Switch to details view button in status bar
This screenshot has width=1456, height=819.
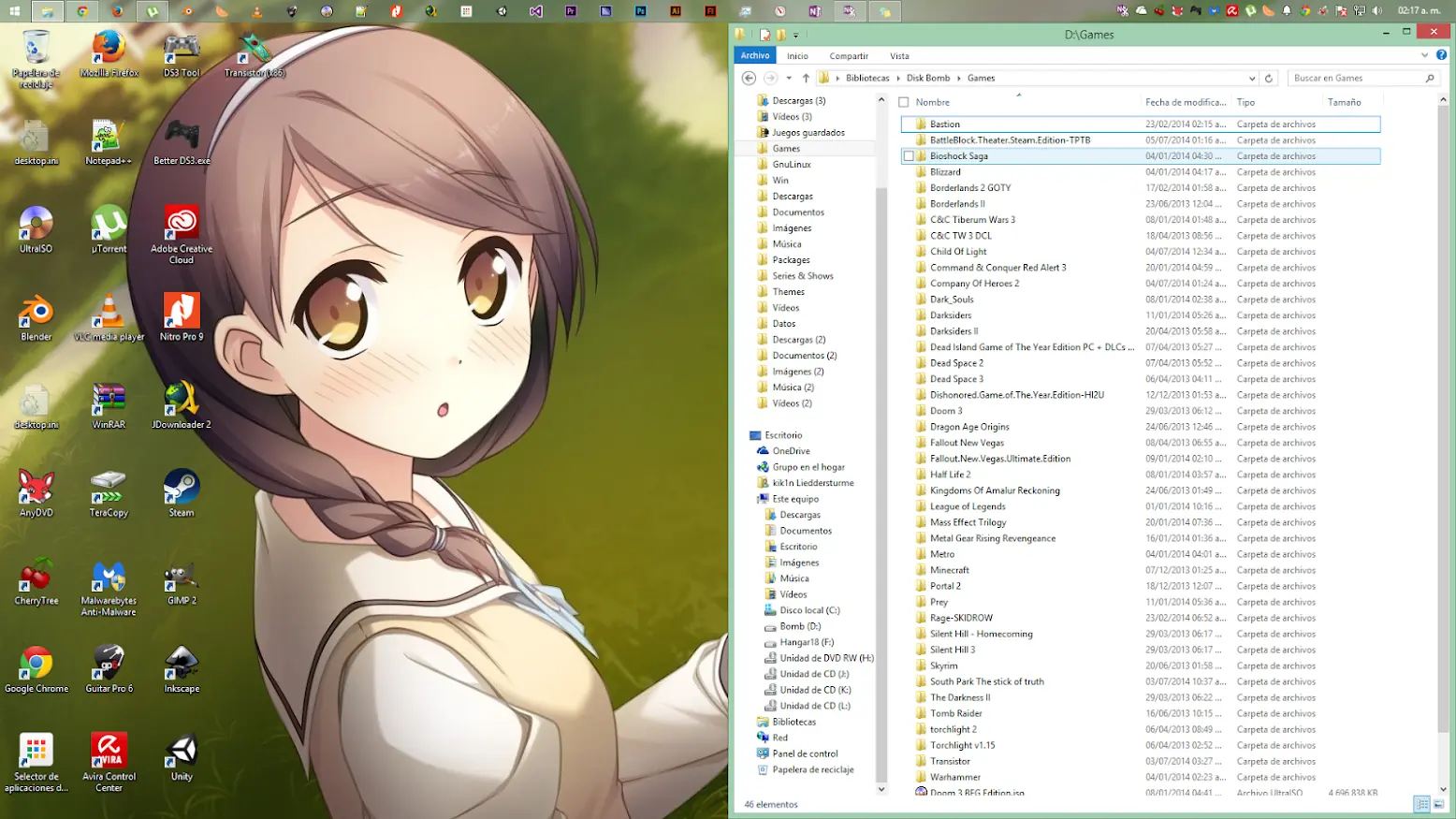tap(1422, 804)
